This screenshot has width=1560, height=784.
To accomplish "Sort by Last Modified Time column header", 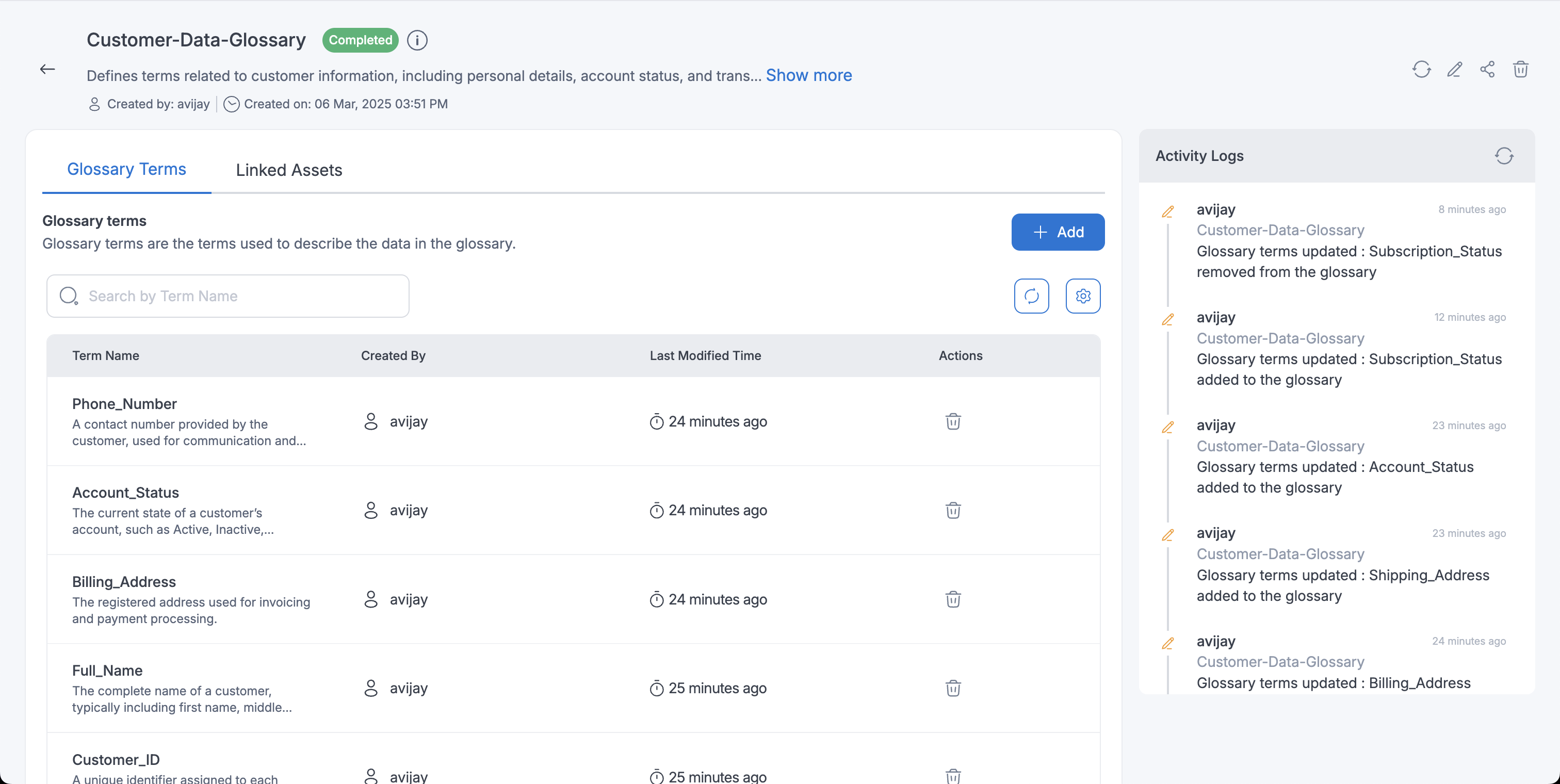I will [x=705, y=355].
